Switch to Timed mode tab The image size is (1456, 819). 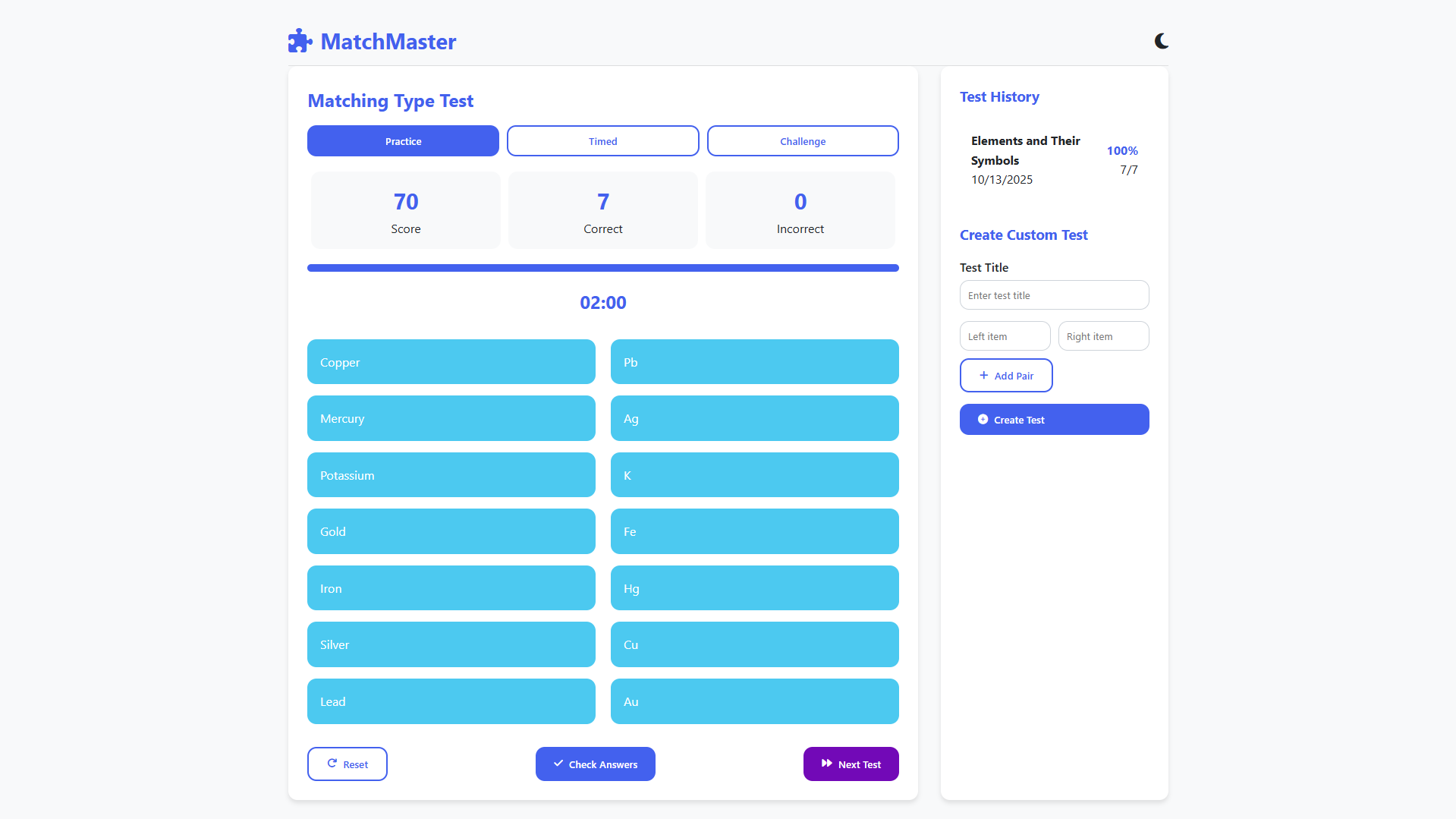click(602, 141)
